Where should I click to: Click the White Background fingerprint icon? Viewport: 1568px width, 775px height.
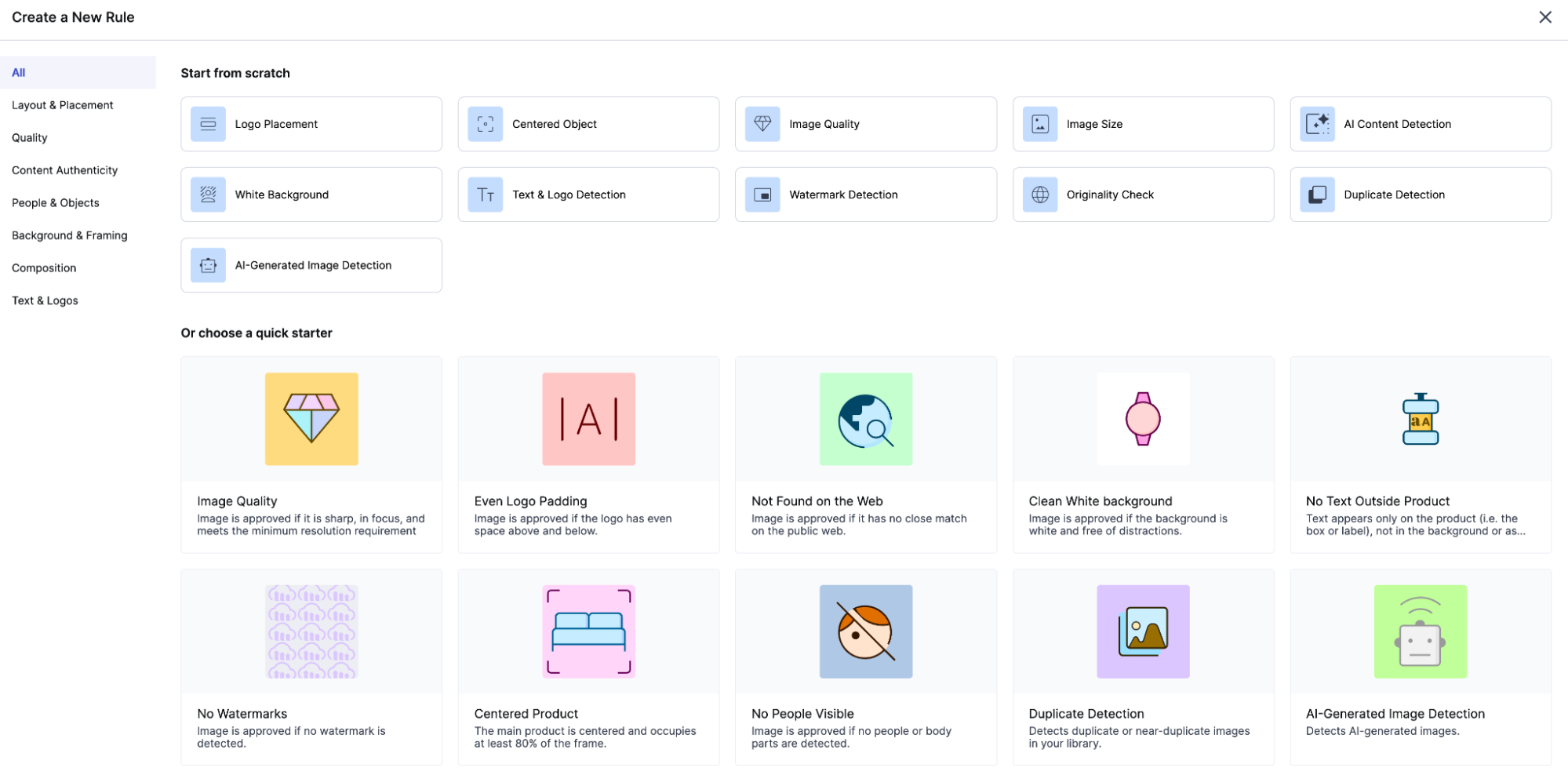click(x=207, y=194)
